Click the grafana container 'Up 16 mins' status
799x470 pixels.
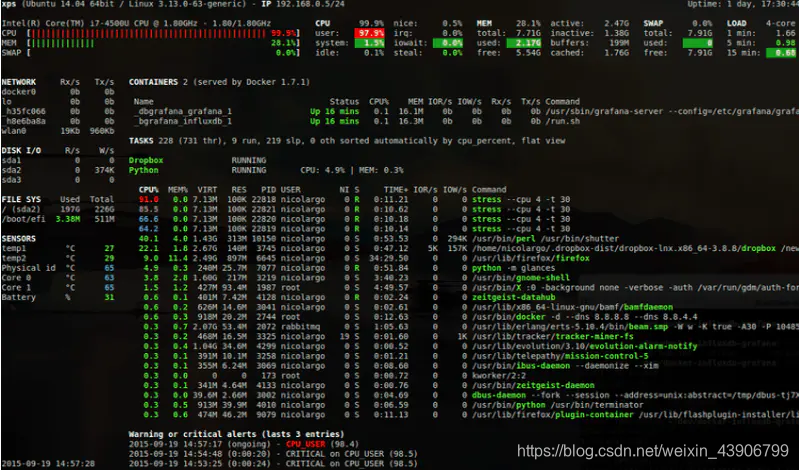(x=334, y=111)
